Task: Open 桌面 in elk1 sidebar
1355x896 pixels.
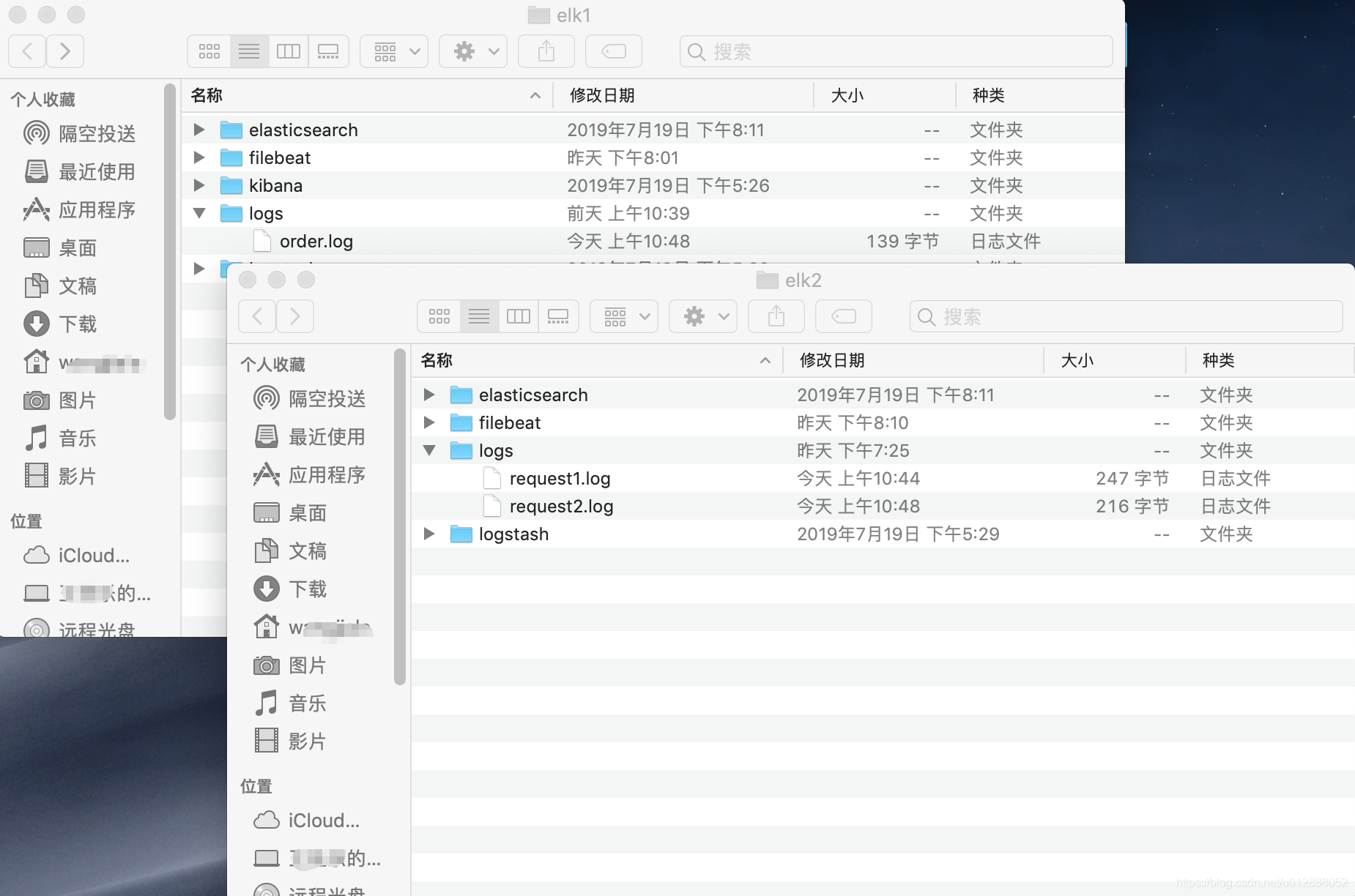Action: [x=62, y=247]
